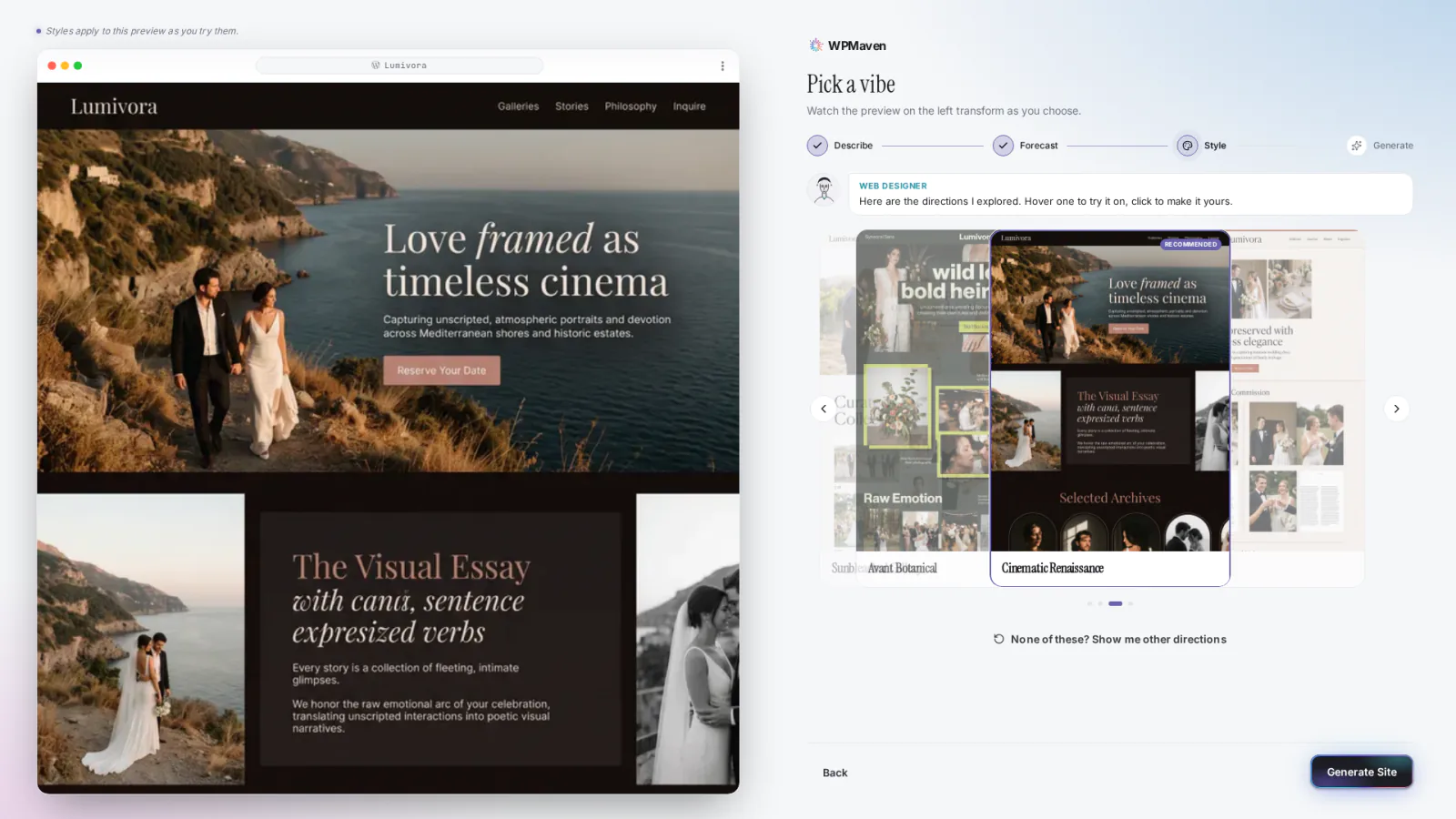
Task: Click the web designer avatar icon
Action: [824, 190]
